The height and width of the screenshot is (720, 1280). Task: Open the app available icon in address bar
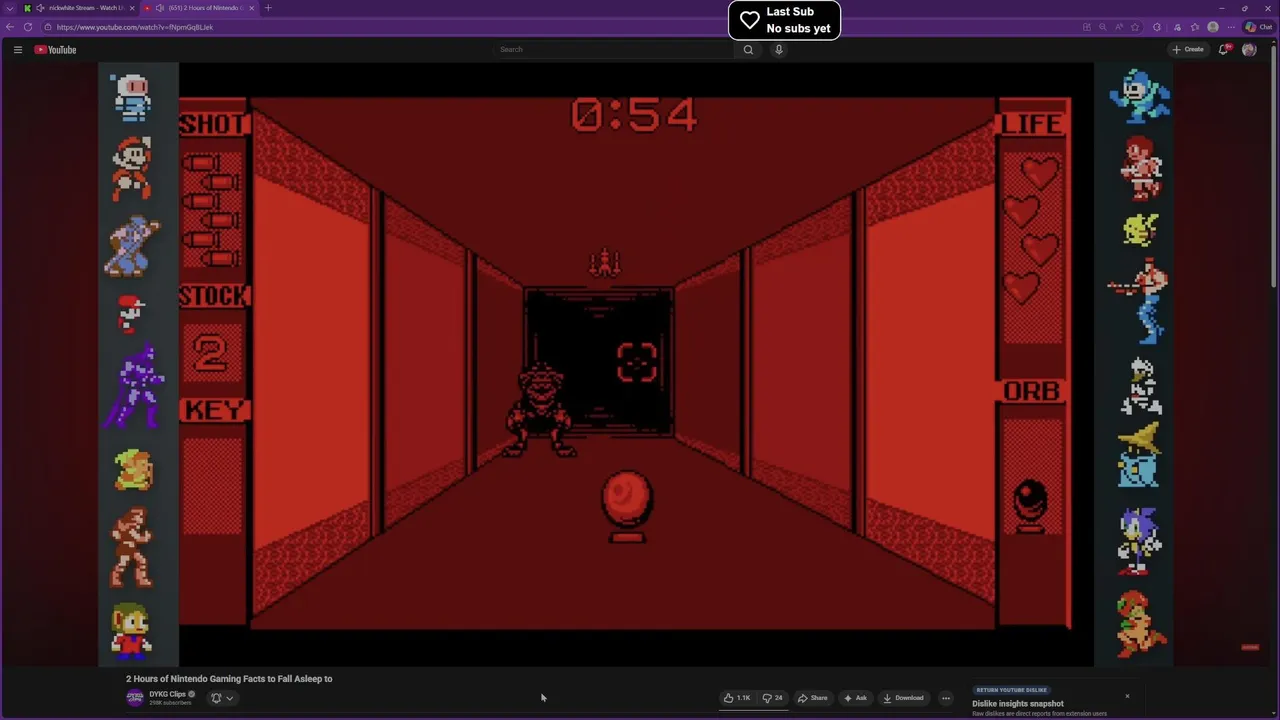tap(1087, 27)
